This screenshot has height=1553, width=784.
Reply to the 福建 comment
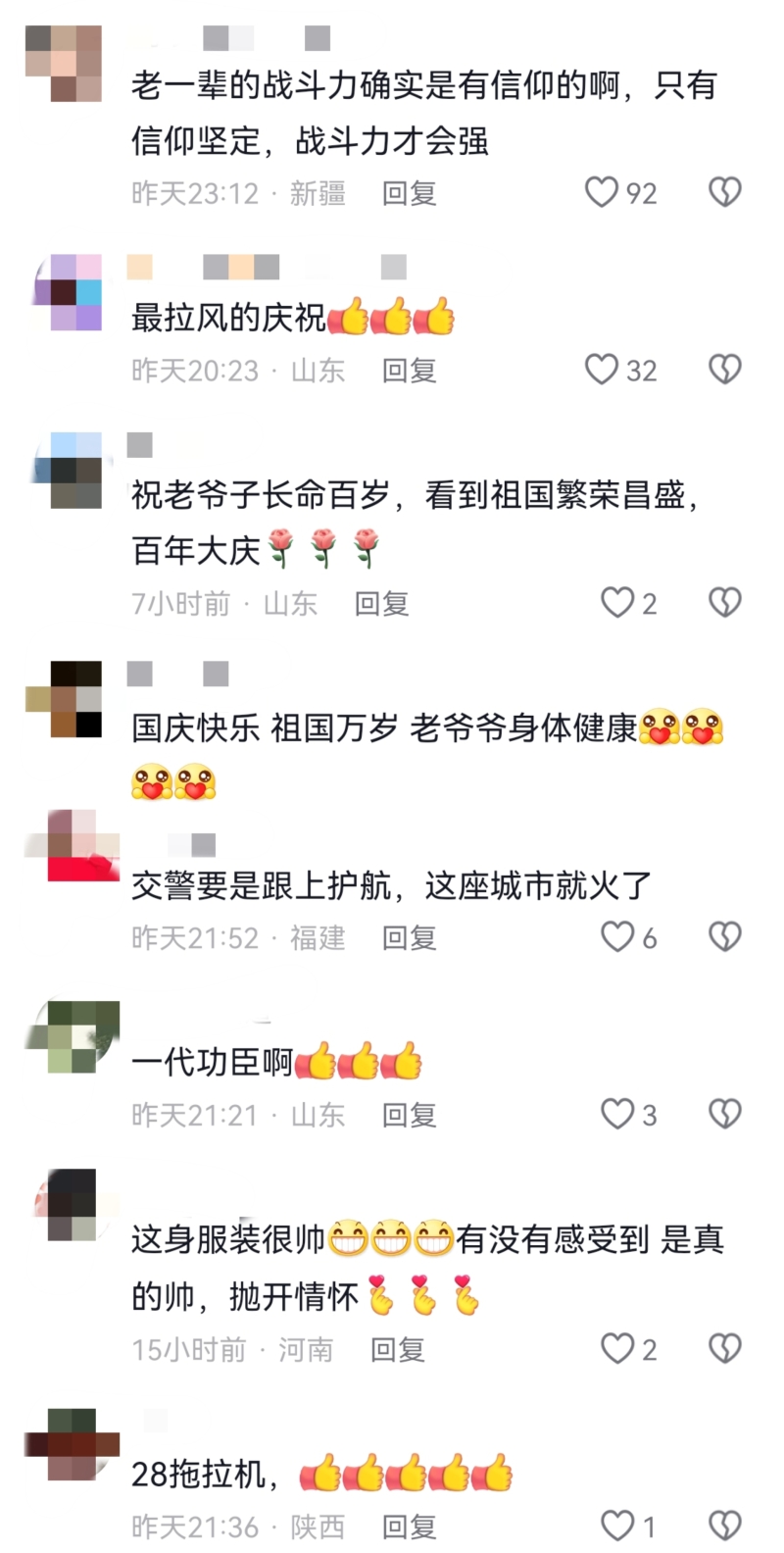pos(409,938)
